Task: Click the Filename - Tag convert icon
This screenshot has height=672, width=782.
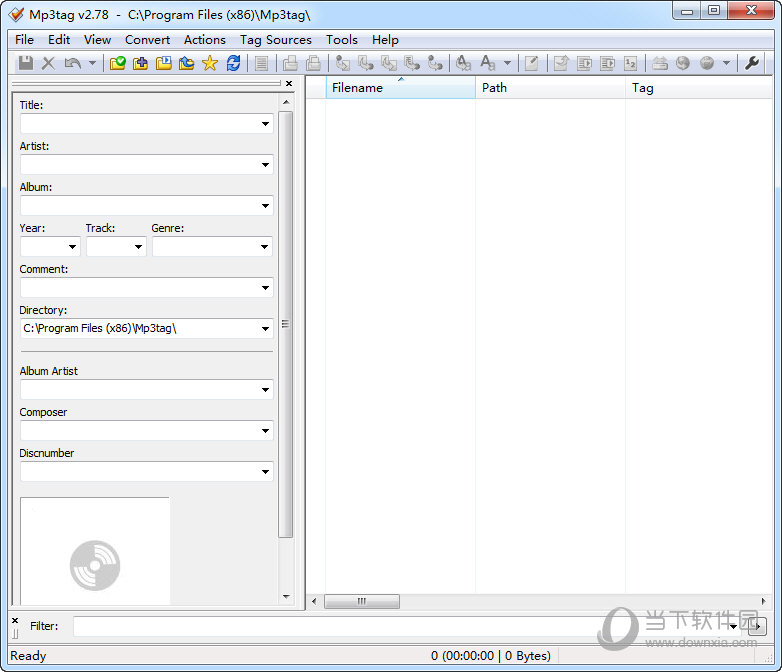Action: 366,63
